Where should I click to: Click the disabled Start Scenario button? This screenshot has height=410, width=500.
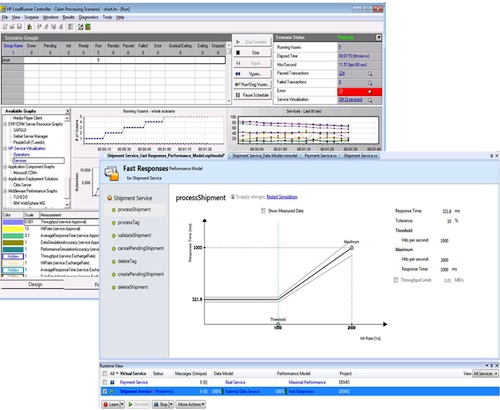click(252, 42)
